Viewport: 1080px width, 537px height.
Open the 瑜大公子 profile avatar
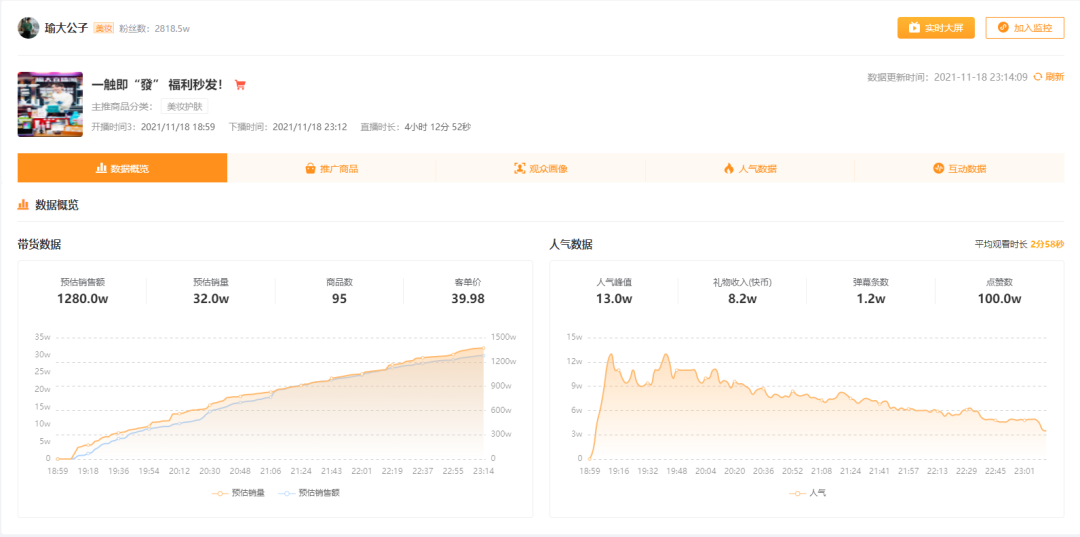click(x=28, y=28)
